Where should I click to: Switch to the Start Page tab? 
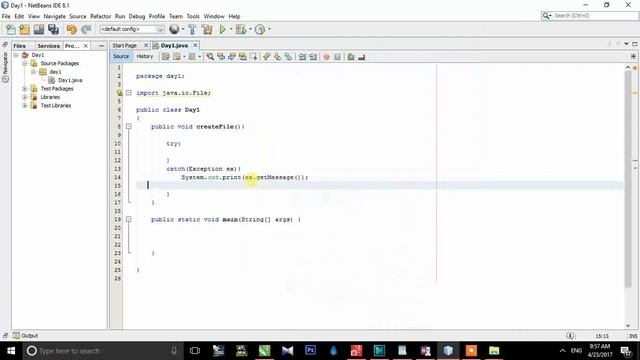coord(125,45)
